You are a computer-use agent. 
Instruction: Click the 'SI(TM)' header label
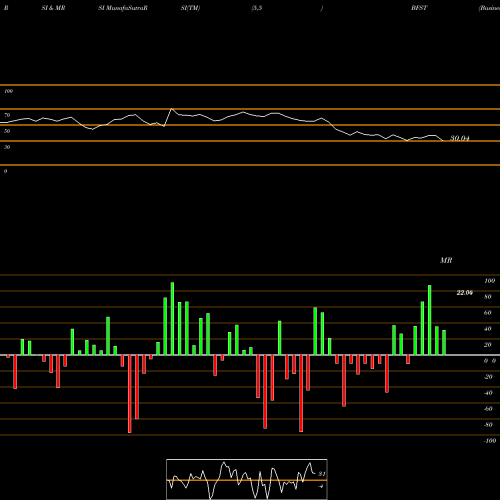[x=190, y=8]
